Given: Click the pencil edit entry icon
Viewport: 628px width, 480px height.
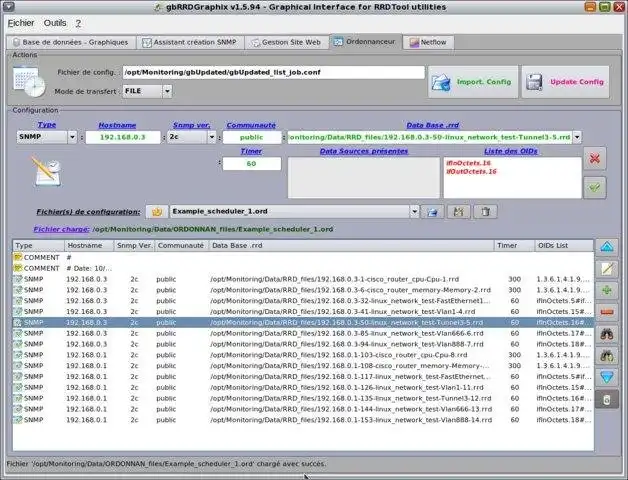Looking at the screenshot, I should [607, 268].
